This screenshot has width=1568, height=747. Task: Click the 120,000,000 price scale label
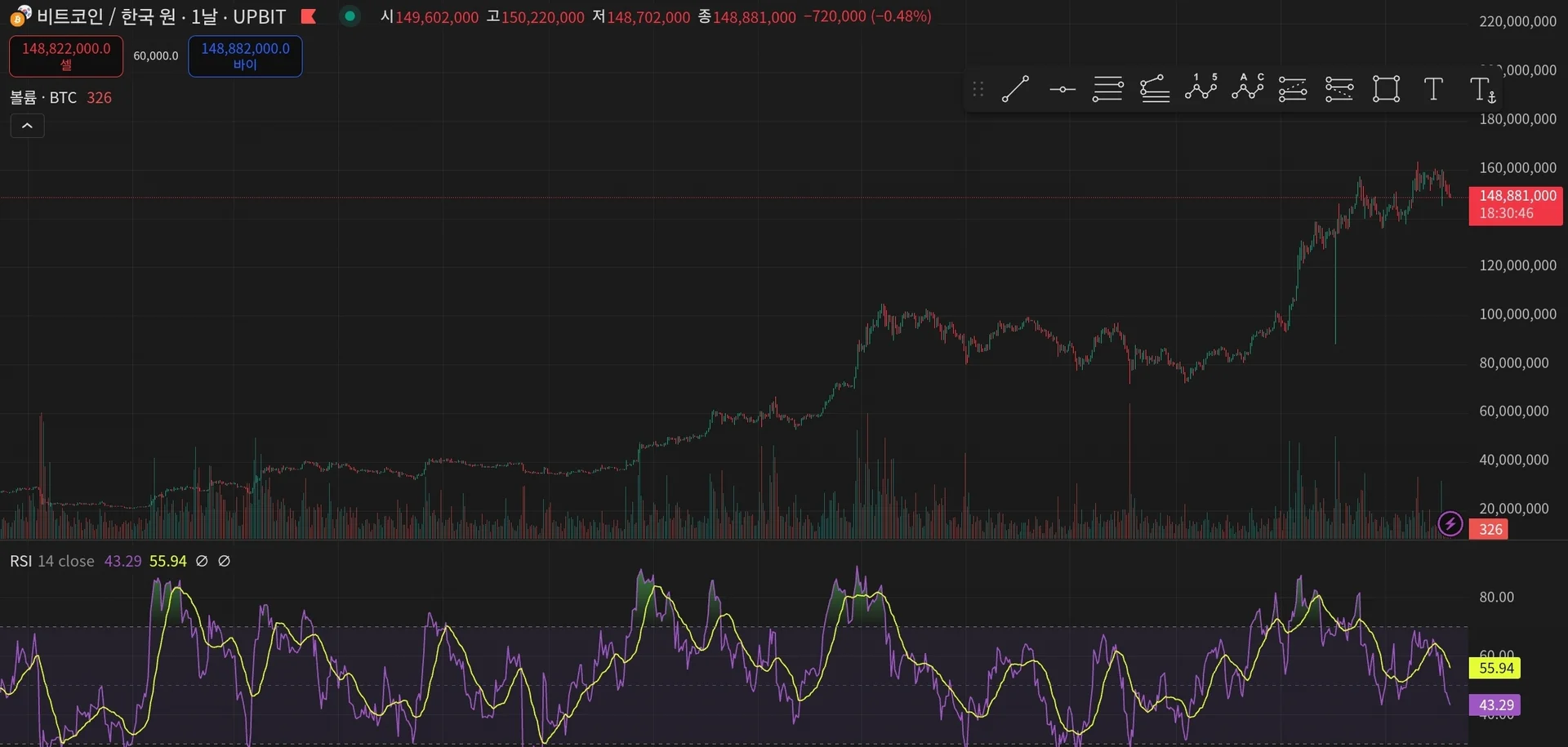coord(1517,265)
